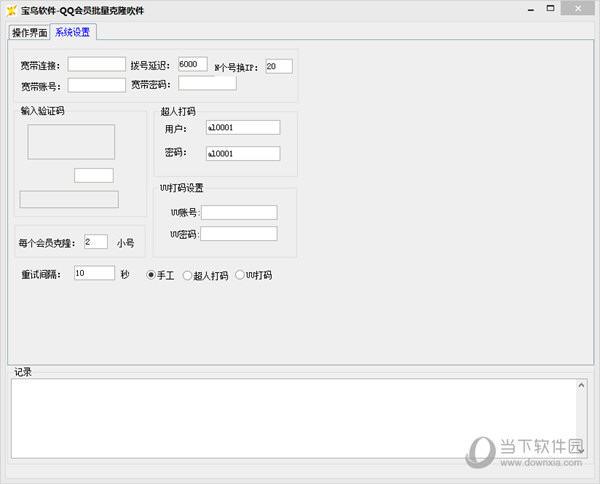Image resolution: width=600 pixels, height=484 pixels.
Task: Select the 系统设置 tab
Action: pyautogui.click(x=72, y=32)
